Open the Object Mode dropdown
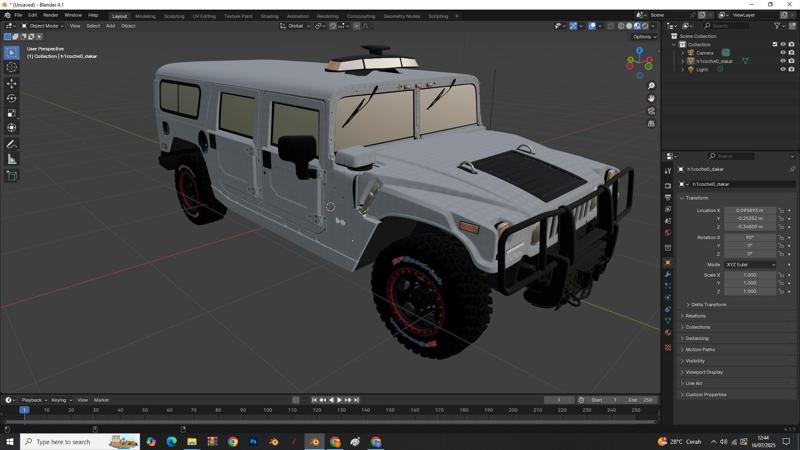Image resolution: width=800 pixels, height=450 pixels. pyautogui.click(x=42, y=26)
